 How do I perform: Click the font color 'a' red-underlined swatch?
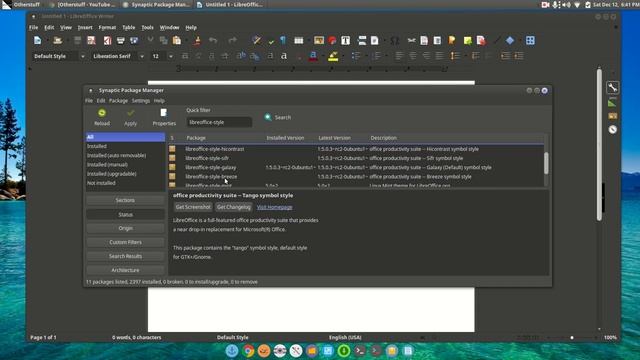(313, 56)
